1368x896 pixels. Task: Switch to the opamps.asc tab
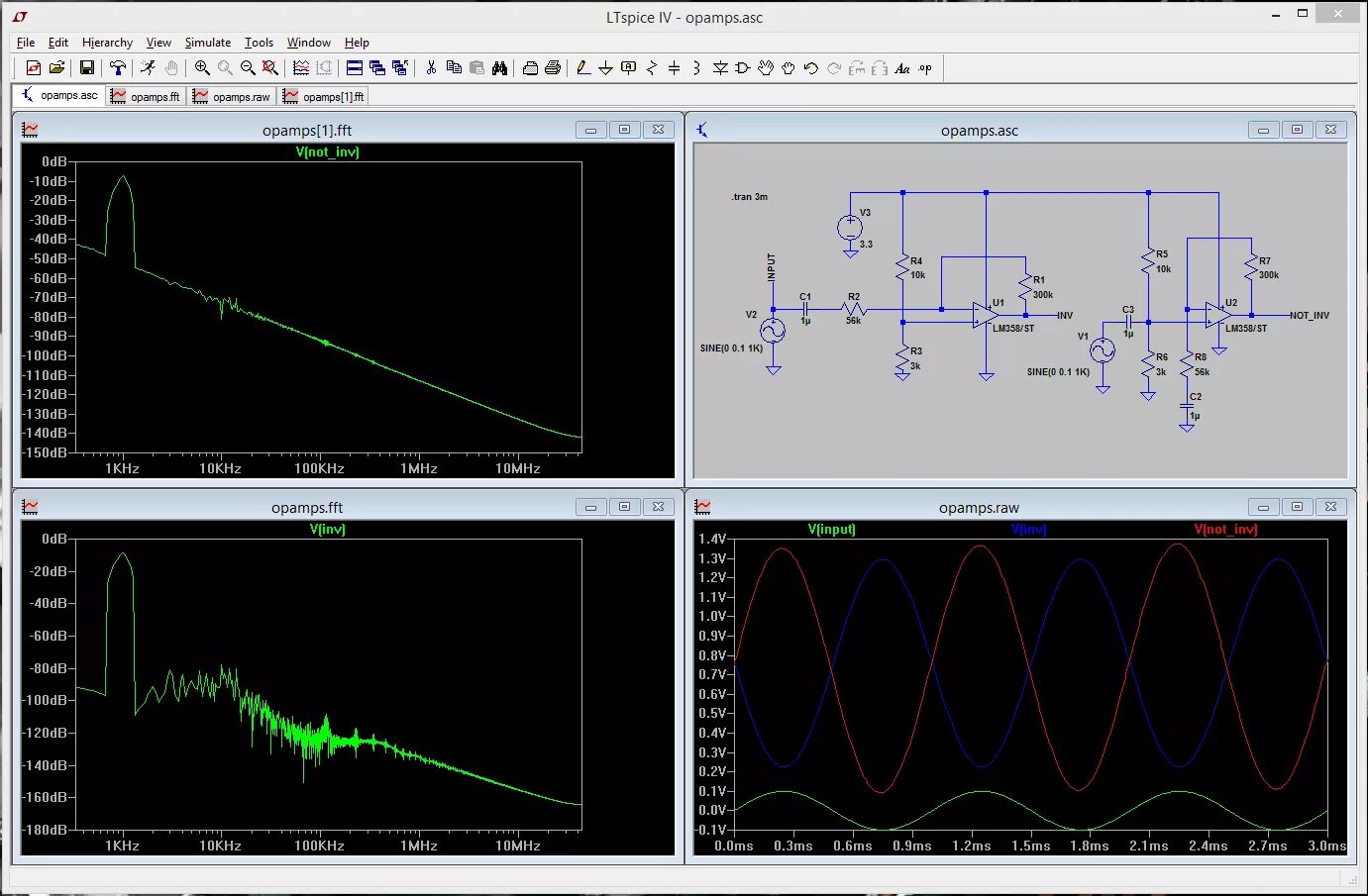tap(59, 96)
